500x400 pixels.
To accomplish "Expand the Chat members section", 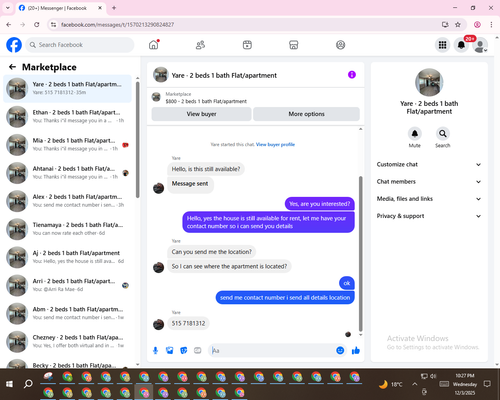I will 429,182.
